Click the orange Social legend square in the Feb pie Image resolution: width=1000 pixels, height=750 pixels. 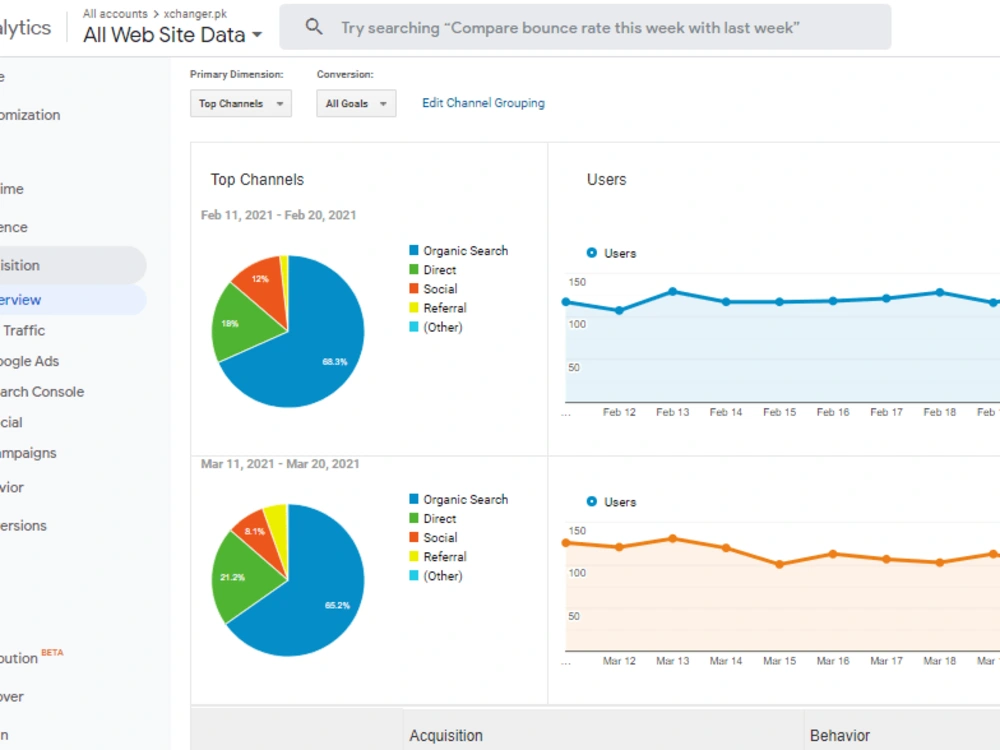pyautogui.click(x=414, y=288)
